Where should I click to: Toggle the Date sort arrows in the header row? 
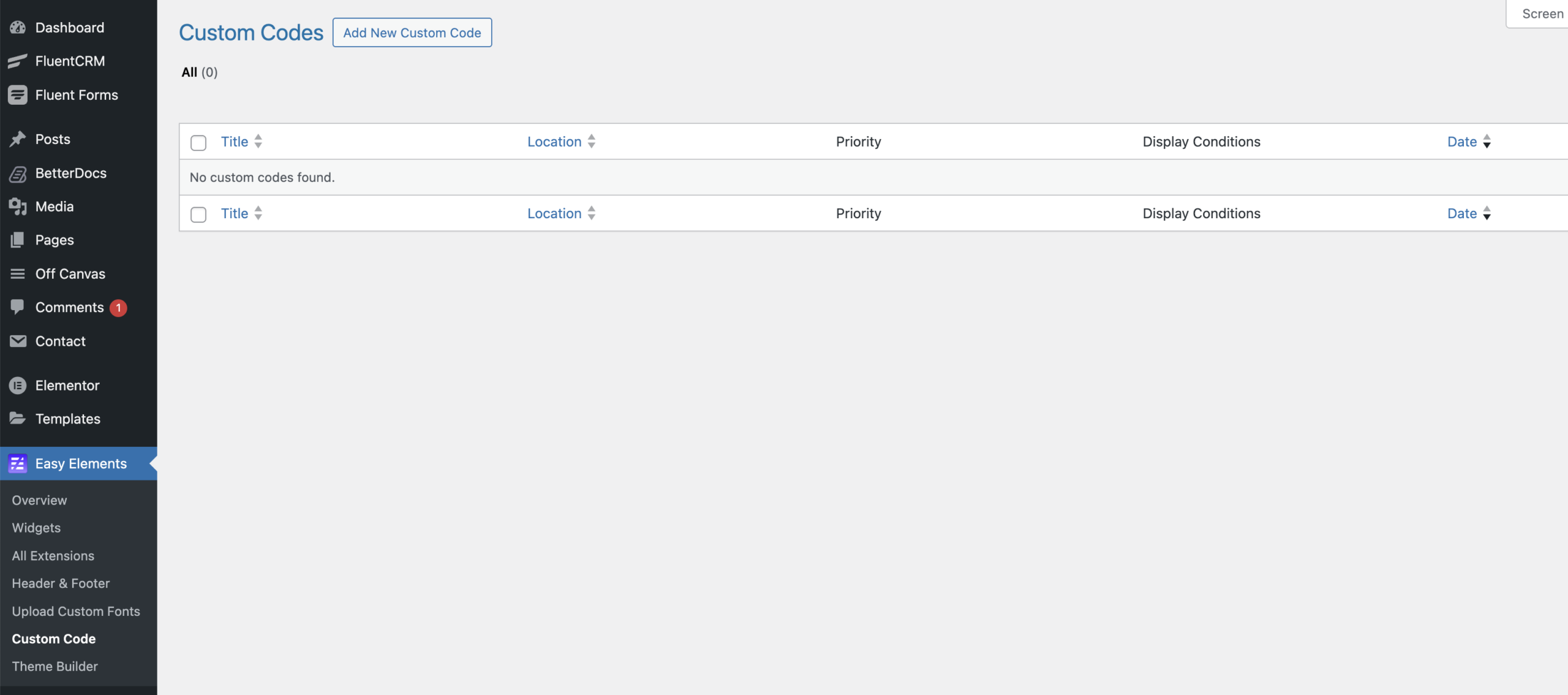click(x=1487, y=142)
